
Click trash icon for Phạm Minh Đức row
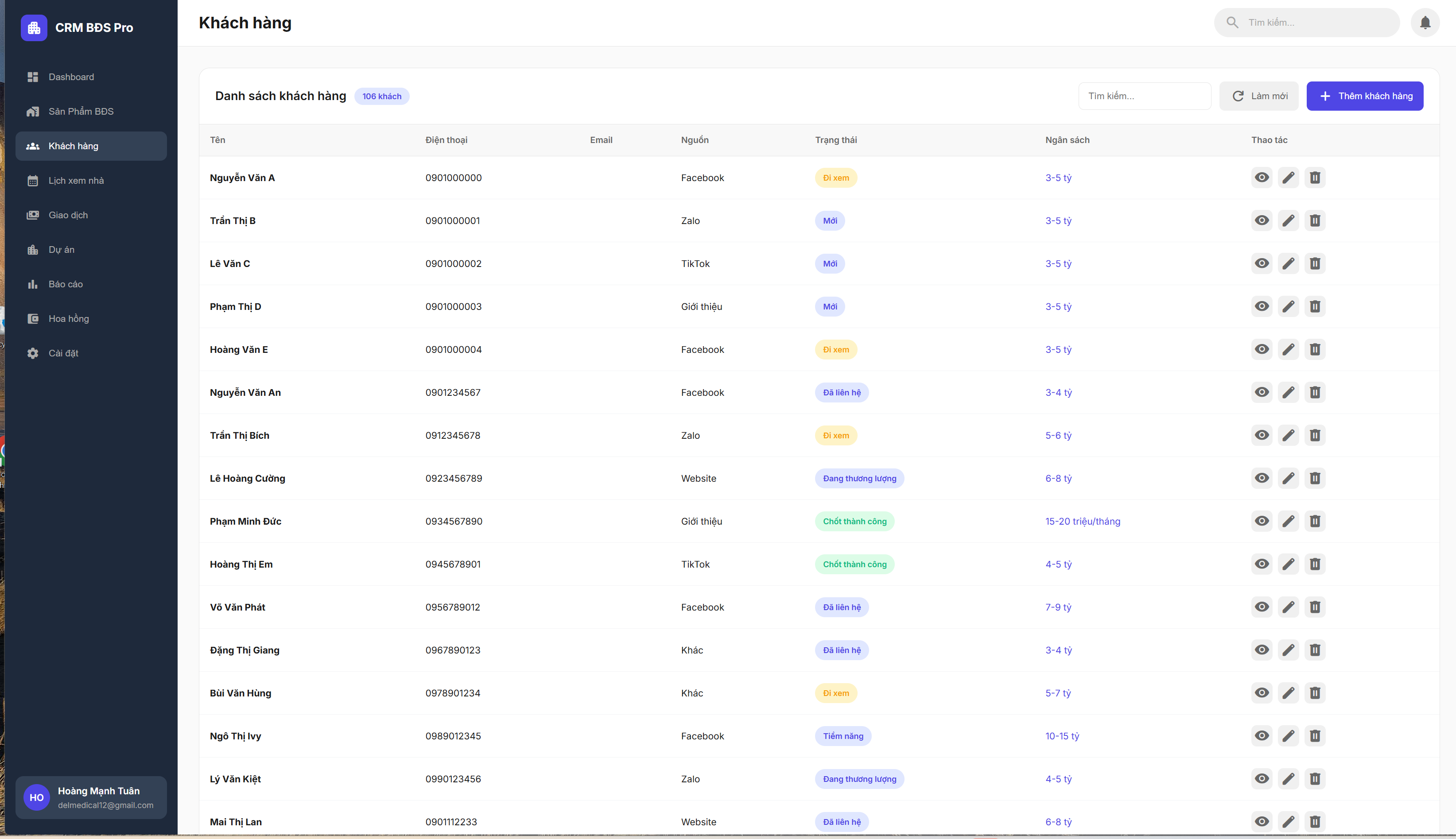coord(1315,521)
